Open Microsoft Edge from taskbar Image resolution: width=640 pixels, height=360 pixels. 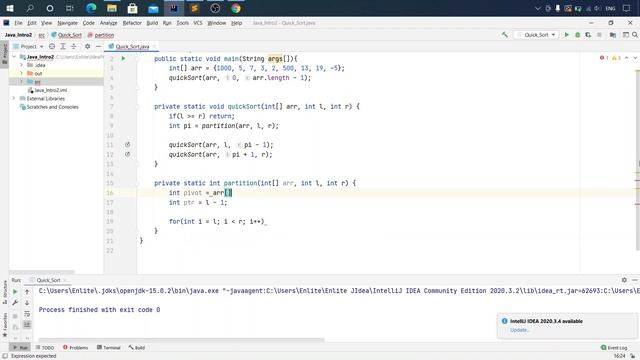(91, 8)
